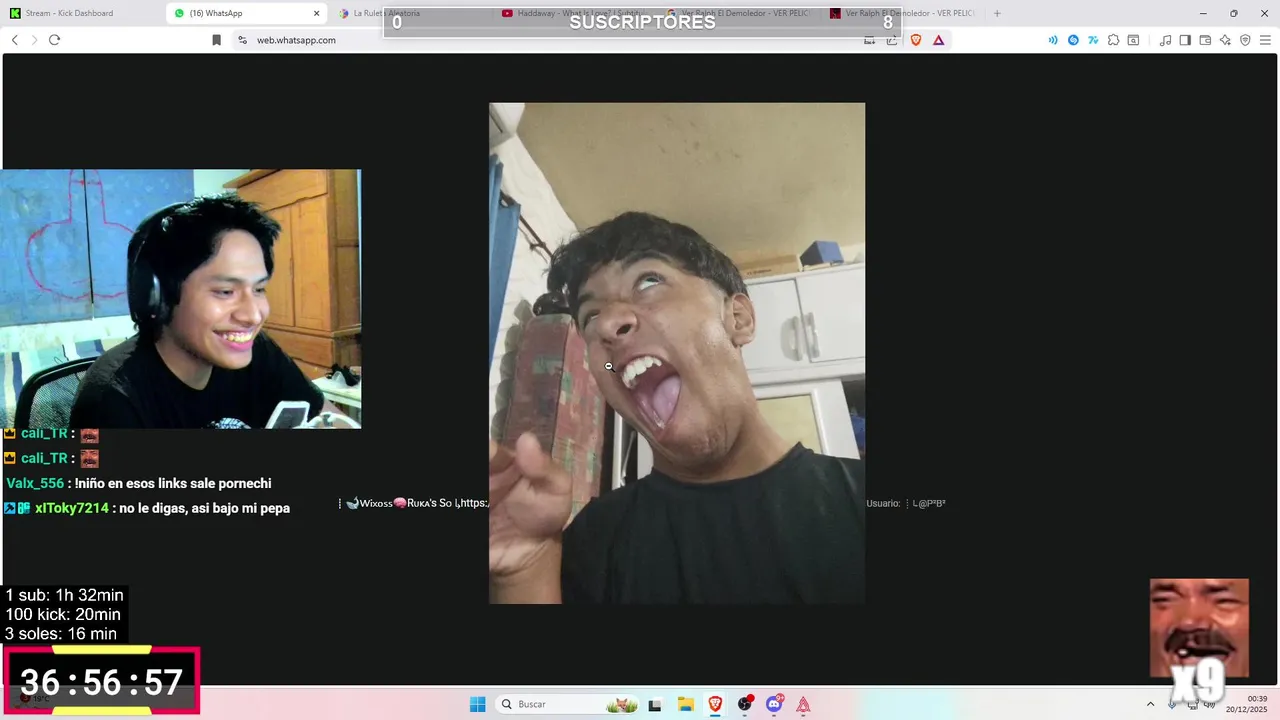The height and width of the screenshot is (720, 1280).
Task: Click the blue sound-waves extension icon
Action: [1053, 40]
